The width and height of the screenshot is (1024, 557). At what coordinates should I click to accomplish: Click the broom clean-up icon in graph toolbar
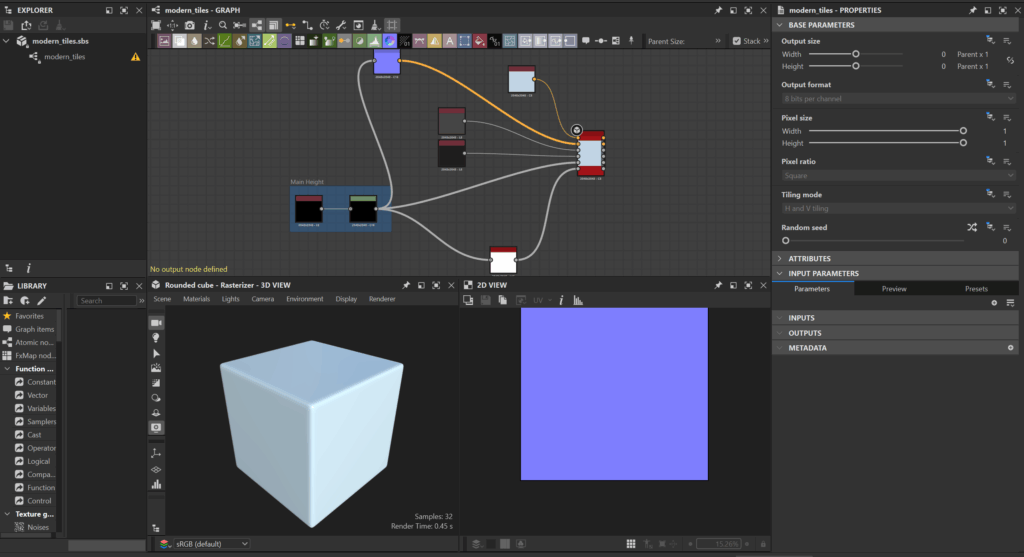[376, 25]
